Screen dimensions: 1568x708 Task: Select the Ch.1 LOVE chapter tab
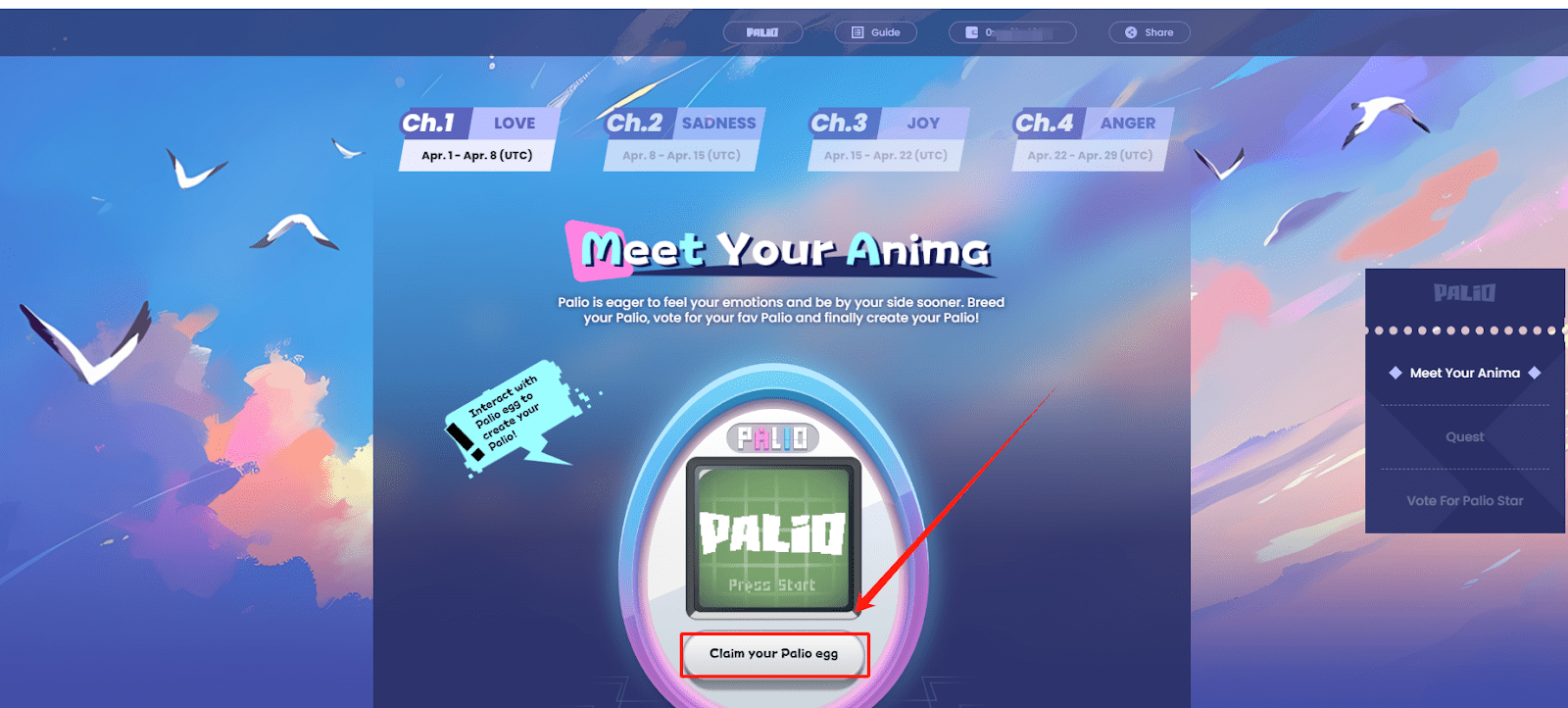[478, 139]
